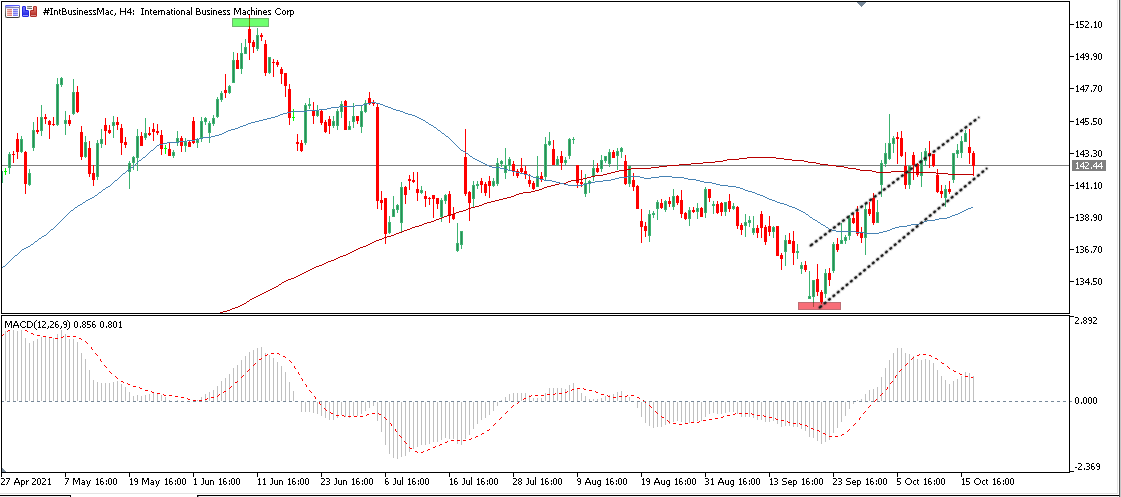
Task: Select the green rectangle at the June high
Action: pos(249,22)
